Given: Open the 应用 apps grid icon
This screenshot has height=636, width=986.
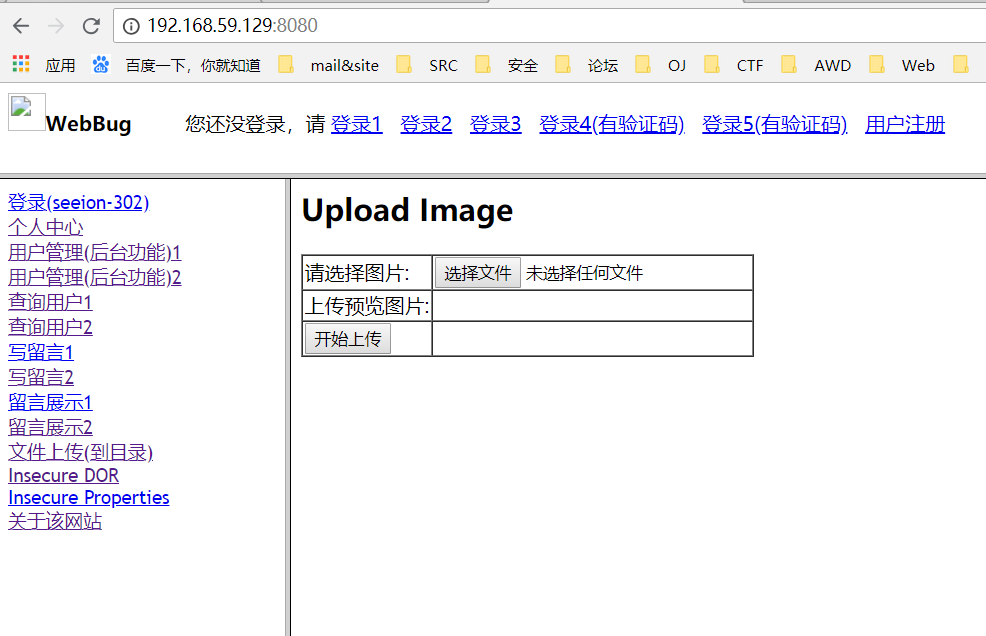Looking at the screenshot, I should [21, 64].
